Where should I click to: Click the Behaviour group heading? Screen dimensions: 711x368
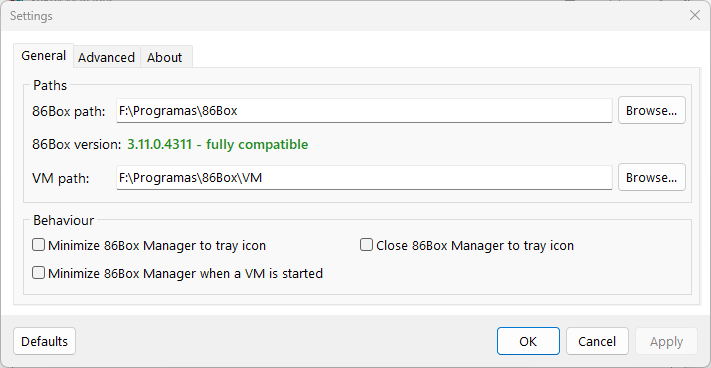(x=63, y=220)
